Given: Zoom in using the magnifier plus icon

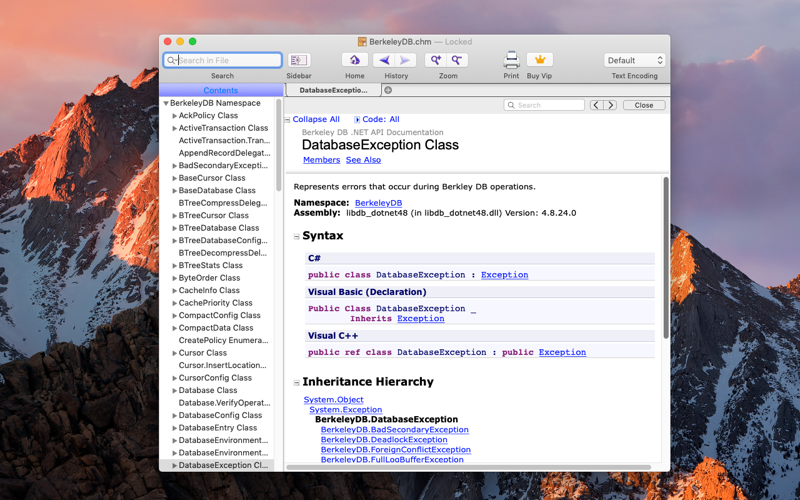Looking at the screenshot, I should coord(436,60).
